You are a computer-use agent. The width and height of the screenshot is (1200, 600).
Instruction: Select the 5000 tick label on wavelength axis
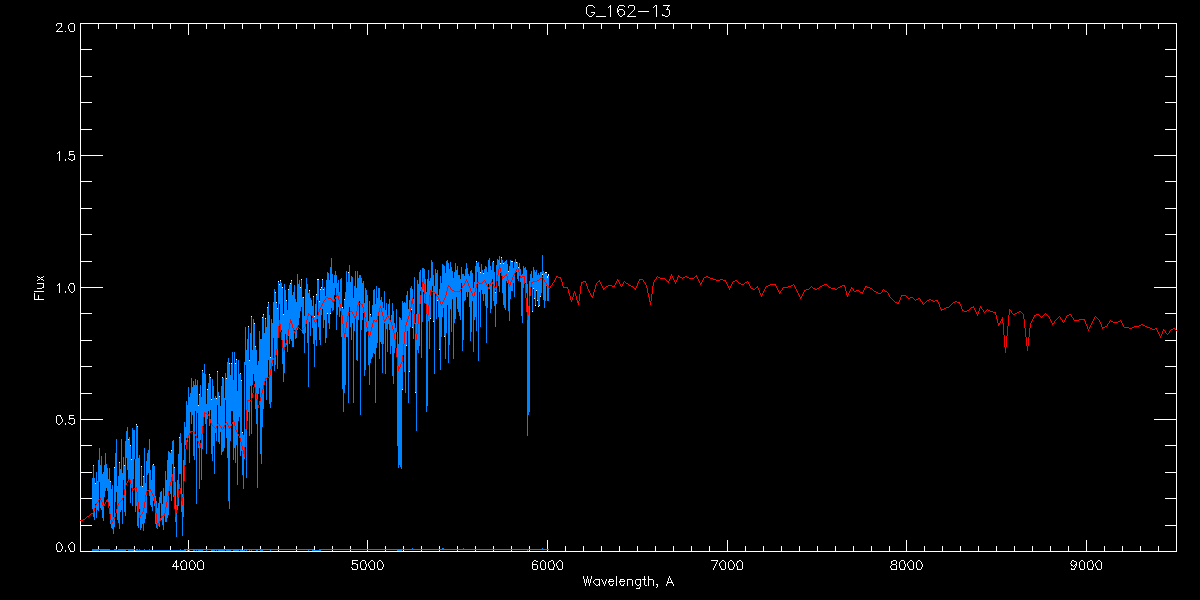click(367, 565)
